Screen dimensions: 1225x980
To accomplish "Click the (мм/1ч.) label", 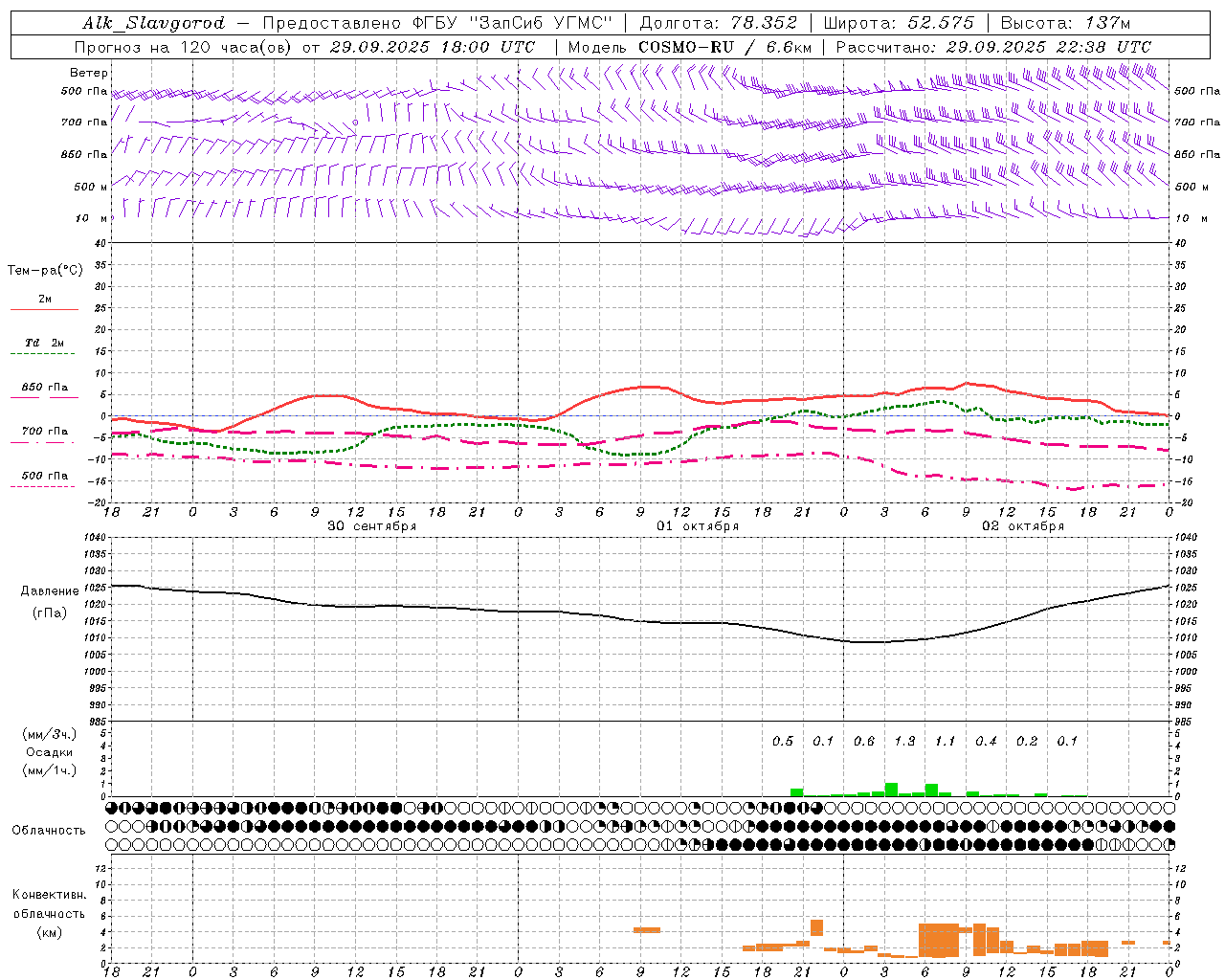I will click(x=50, y=770).
